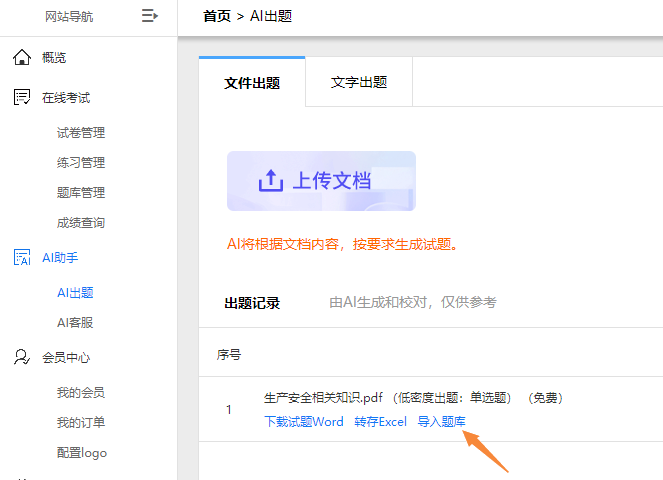Open 我的订单 in the sidebar
The width and height of the screenshot is (663, 480).
[x=81, y=423]
